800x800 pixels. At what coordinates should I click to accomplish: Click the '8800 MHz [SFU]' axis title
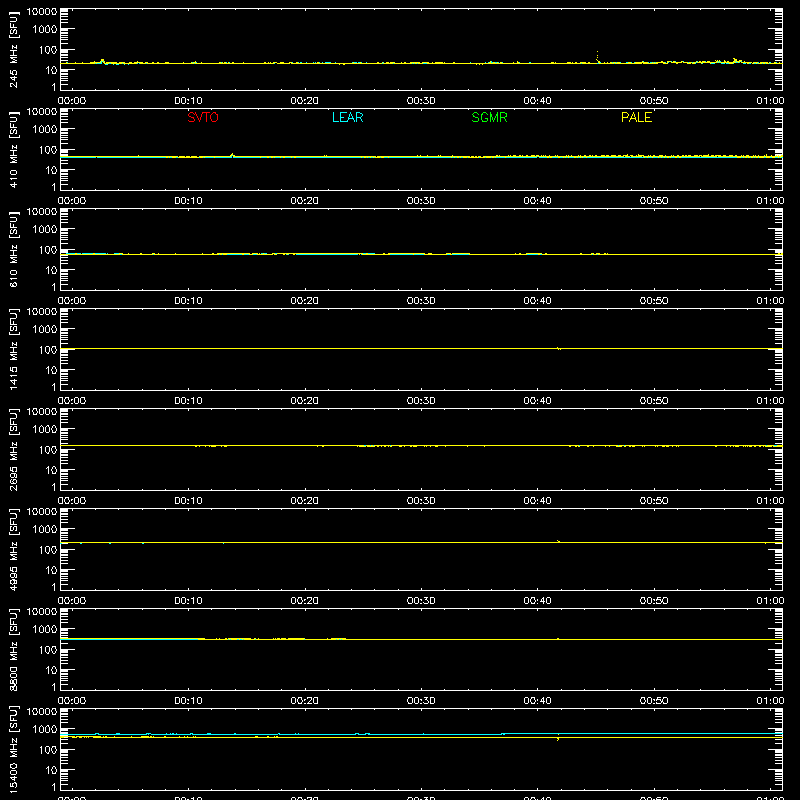point(14,649)
